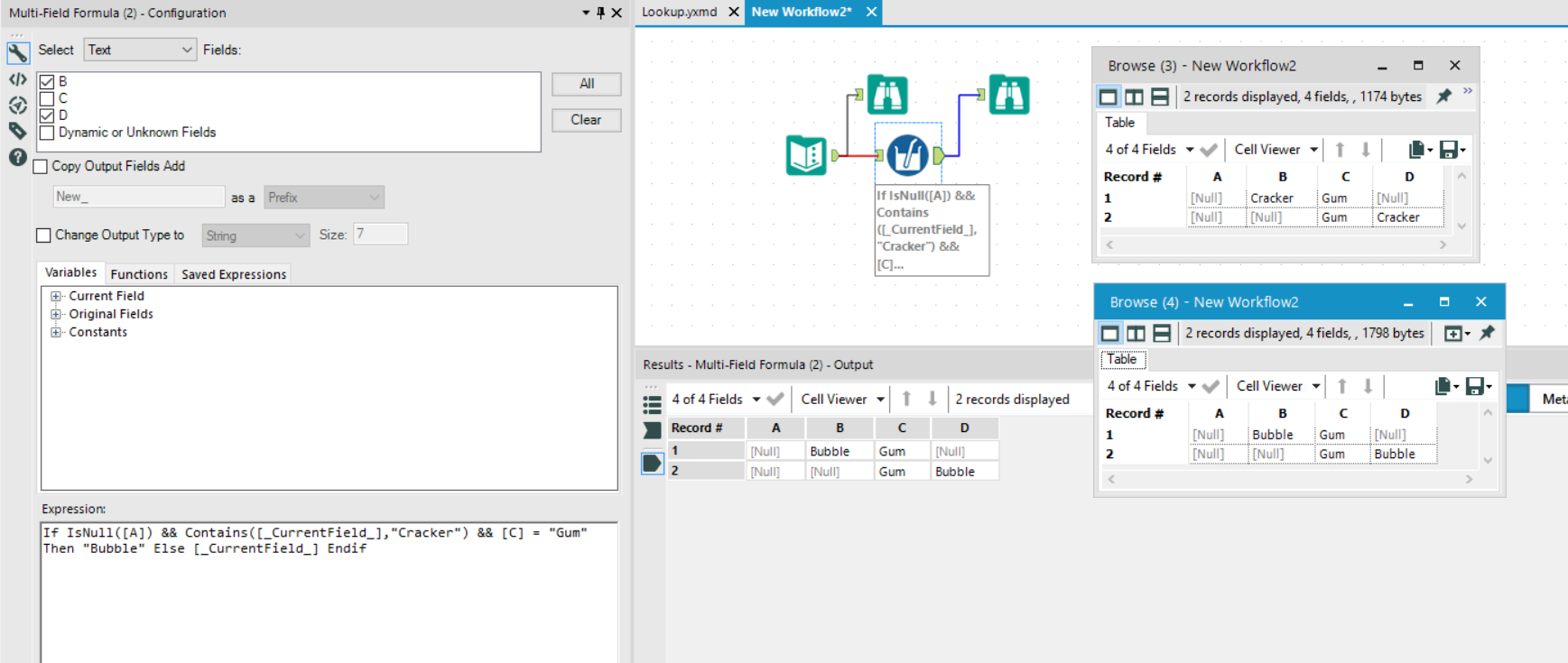Viewport: 1568px width, 663px height.
Task: Move down arrow in Browse (3) toolbar
Action: click(x=1366, y=150)
